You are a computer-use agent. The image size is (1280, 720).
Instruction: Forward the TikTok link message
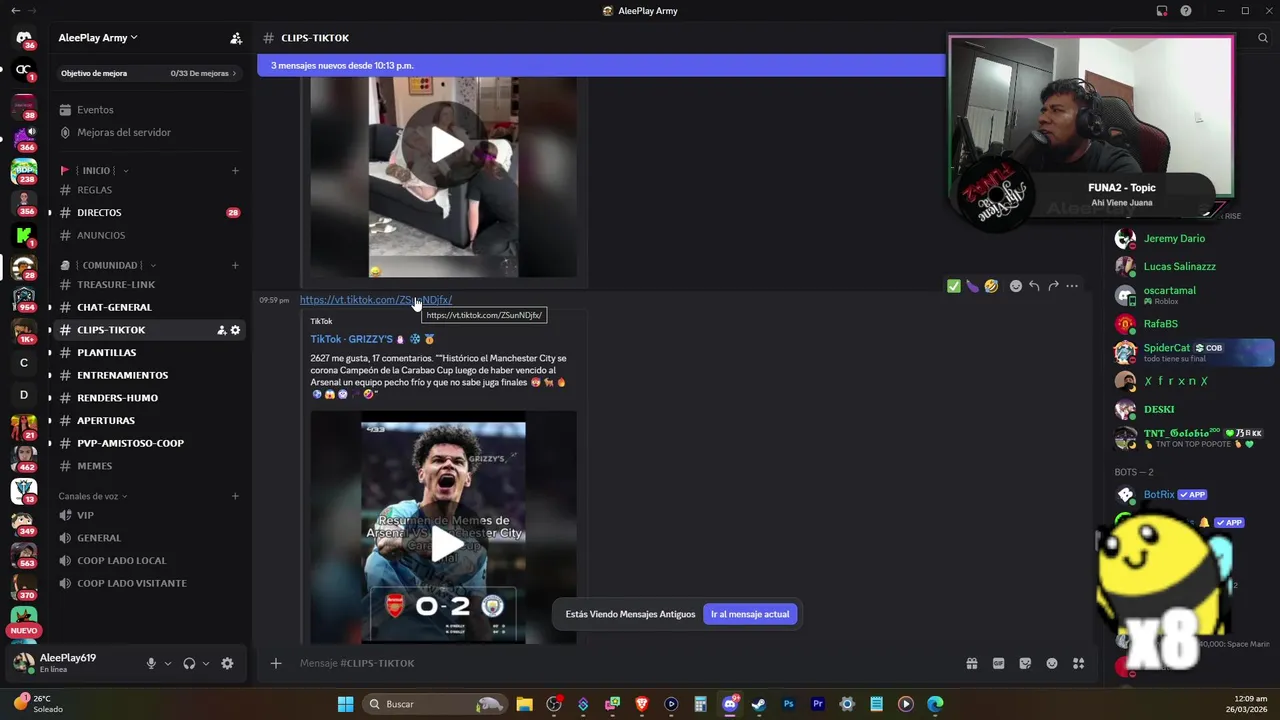pos(1053,286)
